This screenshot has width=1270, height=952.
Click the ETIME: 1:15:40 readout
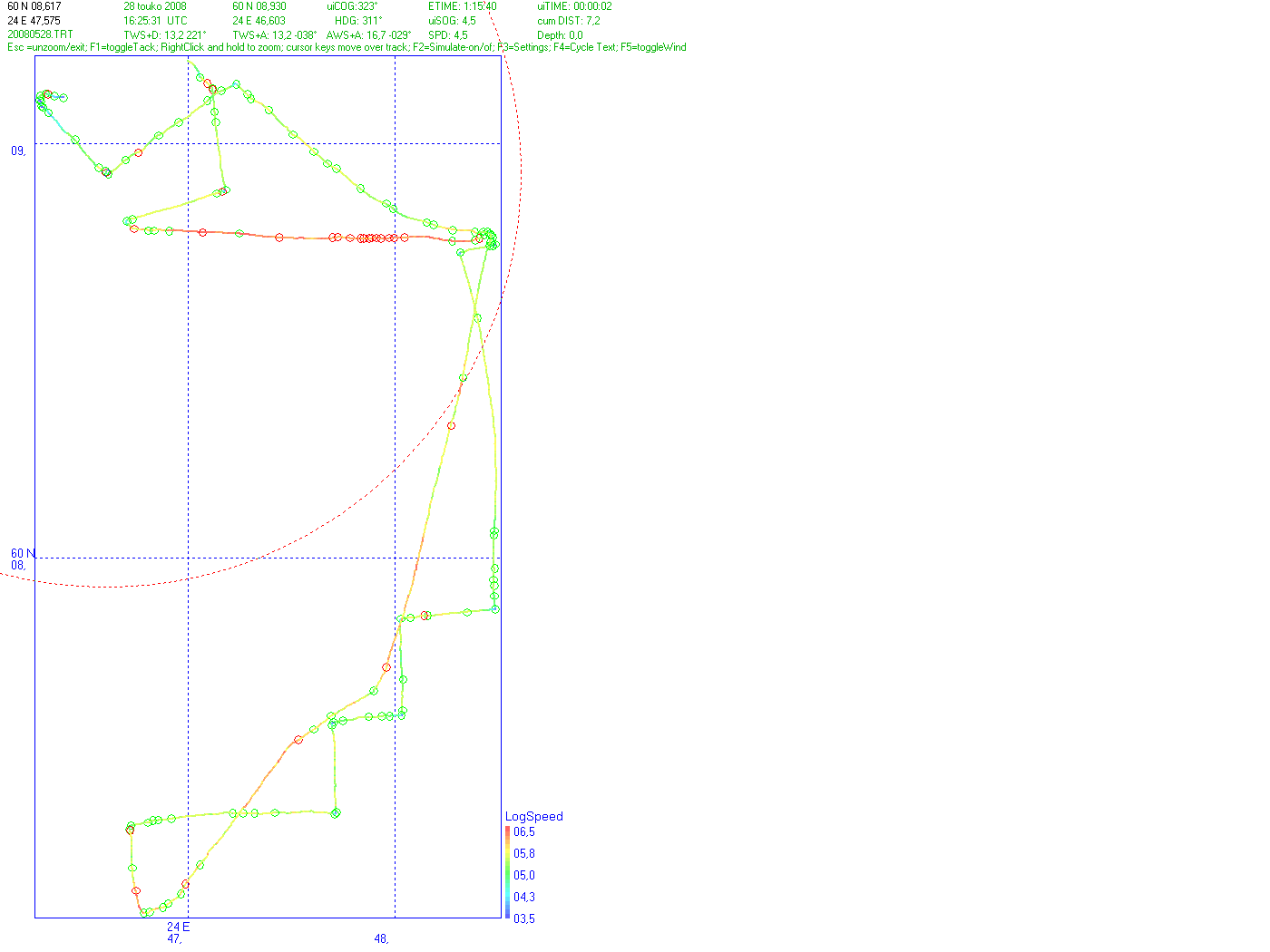coord(463,6)
